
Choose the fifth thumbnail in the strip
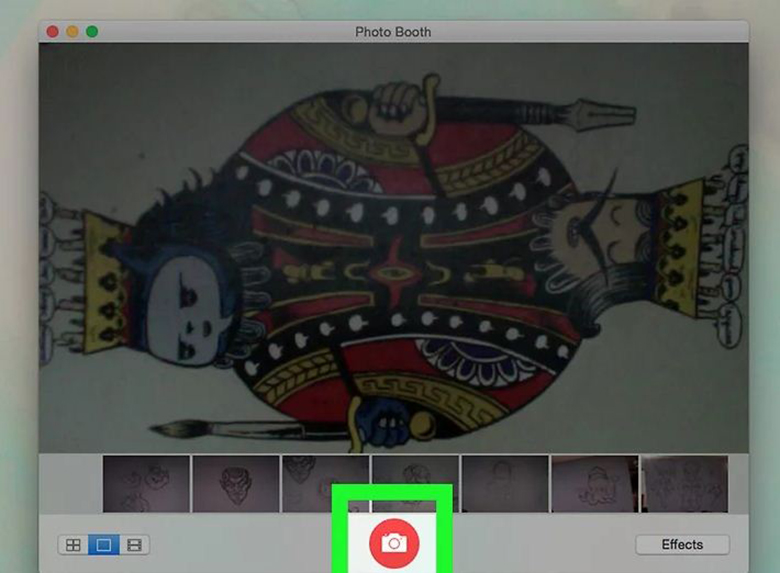click(x=505, y=484)
